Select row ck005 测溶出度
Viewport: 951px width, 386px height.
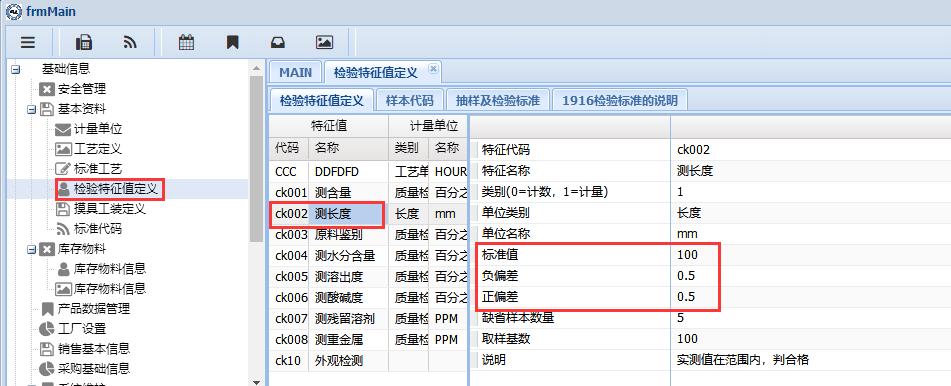pyautogui.click(x=368, y=277)
